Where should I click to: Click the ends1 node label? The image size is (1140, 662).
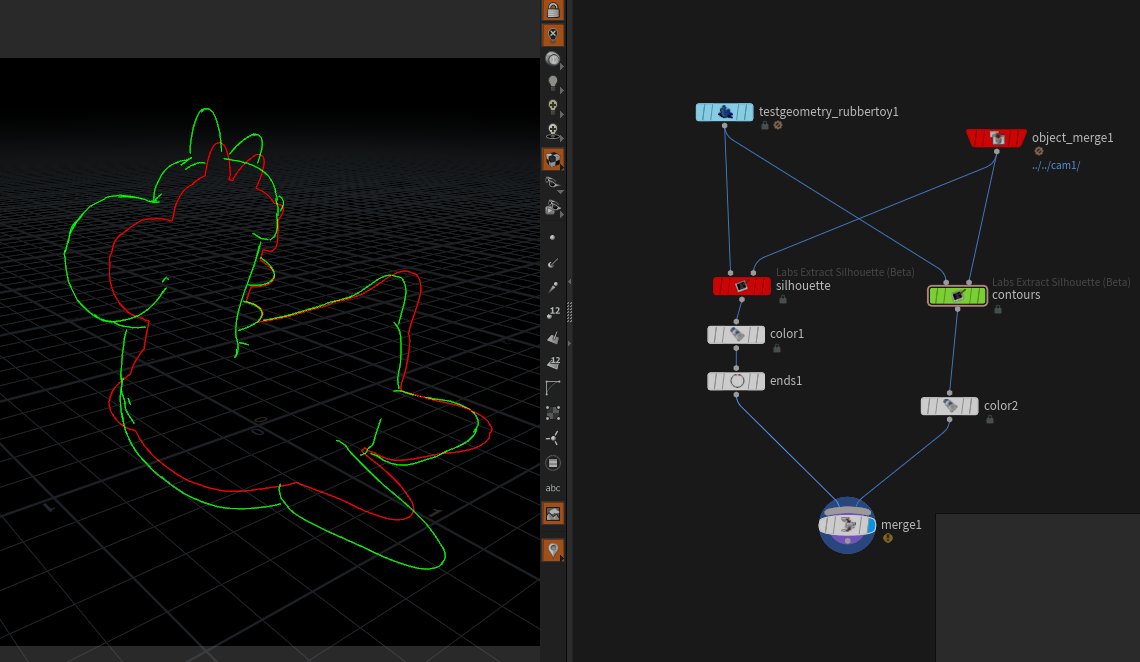(x=786, y=380)
